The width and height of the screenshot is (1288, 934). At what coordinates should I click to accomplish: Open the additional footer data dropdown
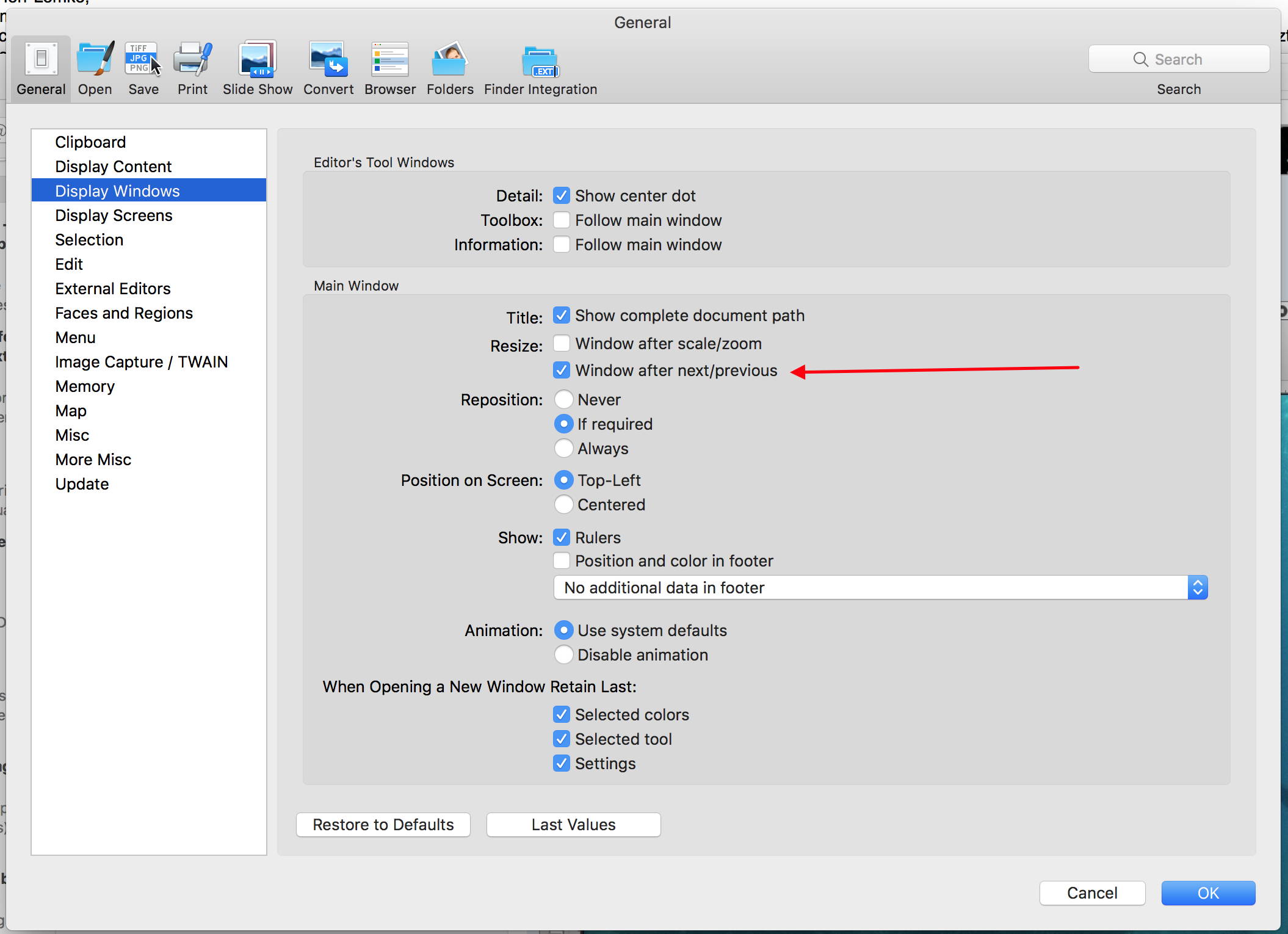pos(880,587)
